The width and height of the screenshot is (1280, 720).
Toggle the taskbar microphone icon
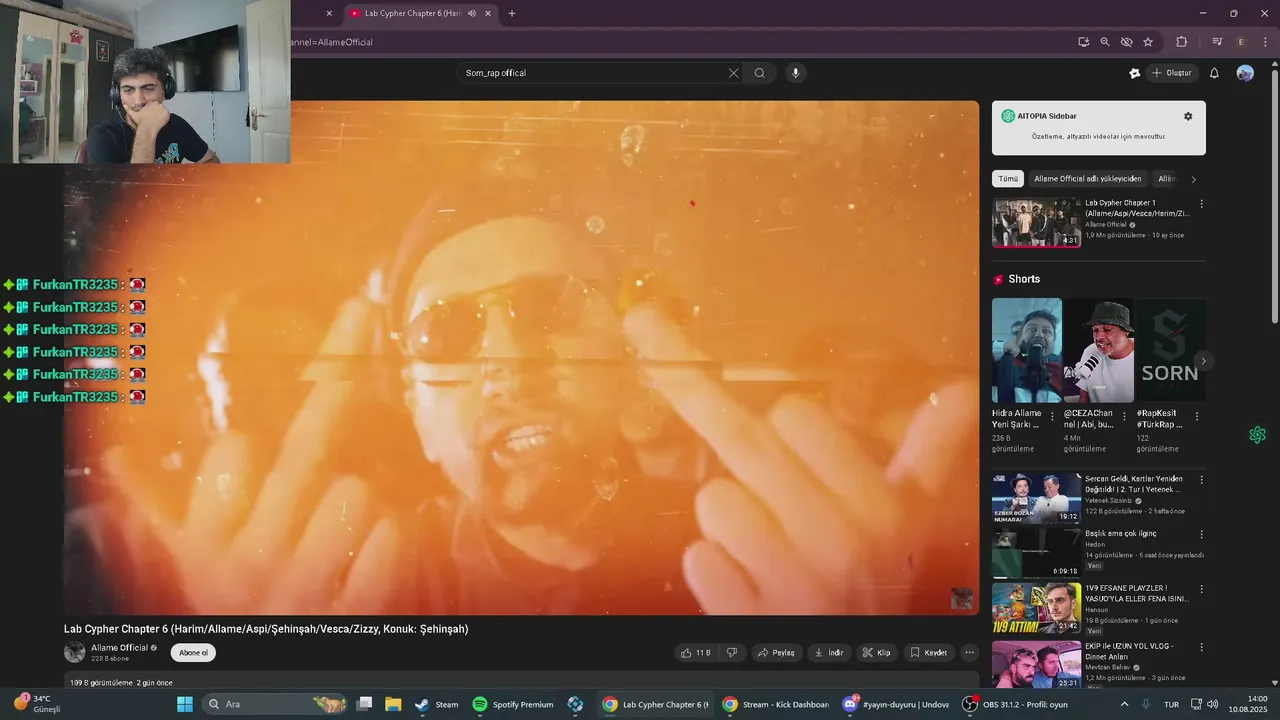pyautogui.click(x=1146, y=704)
